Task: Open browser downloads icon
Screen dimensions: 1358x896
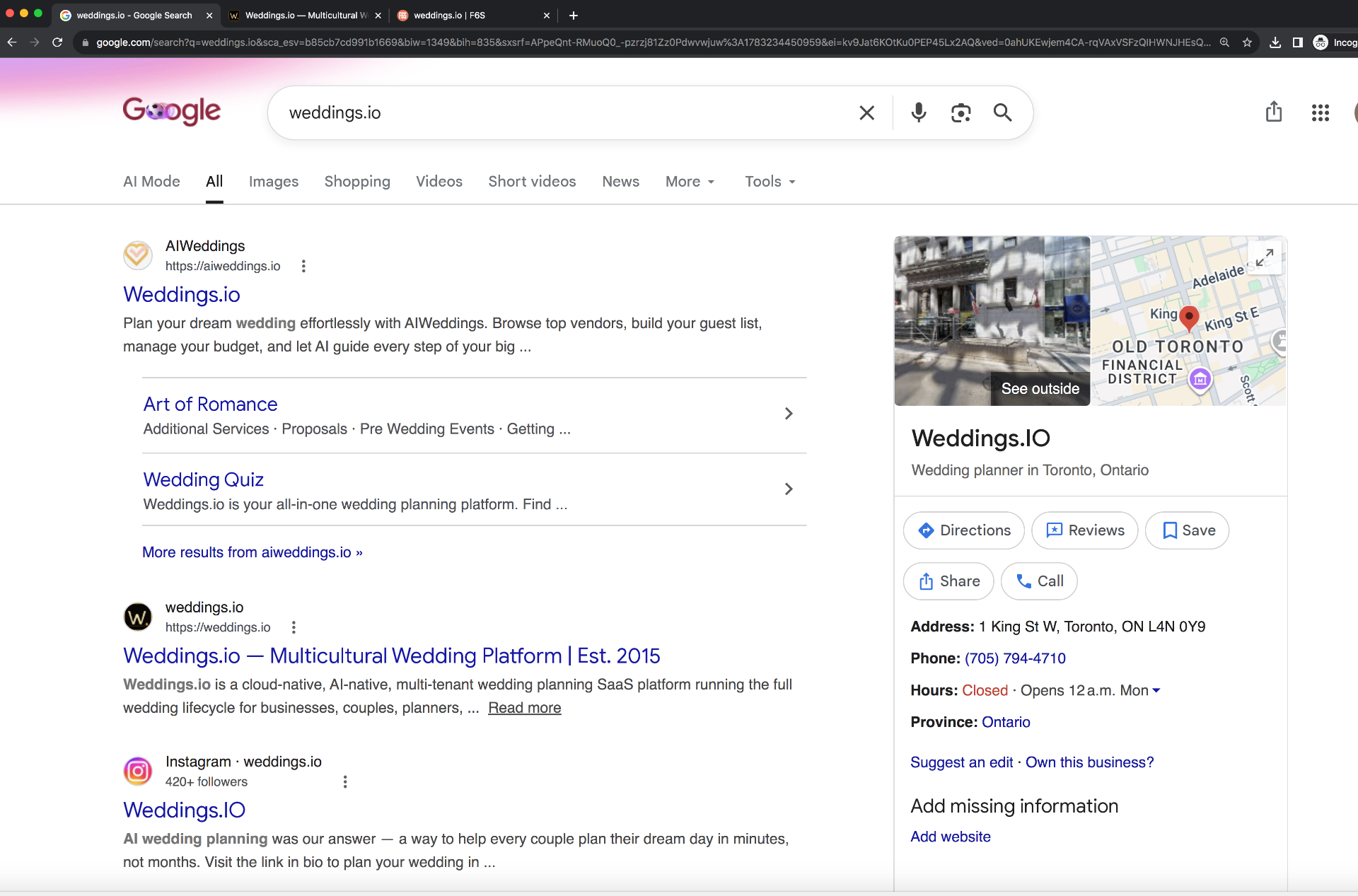Action: point(1275,42)
